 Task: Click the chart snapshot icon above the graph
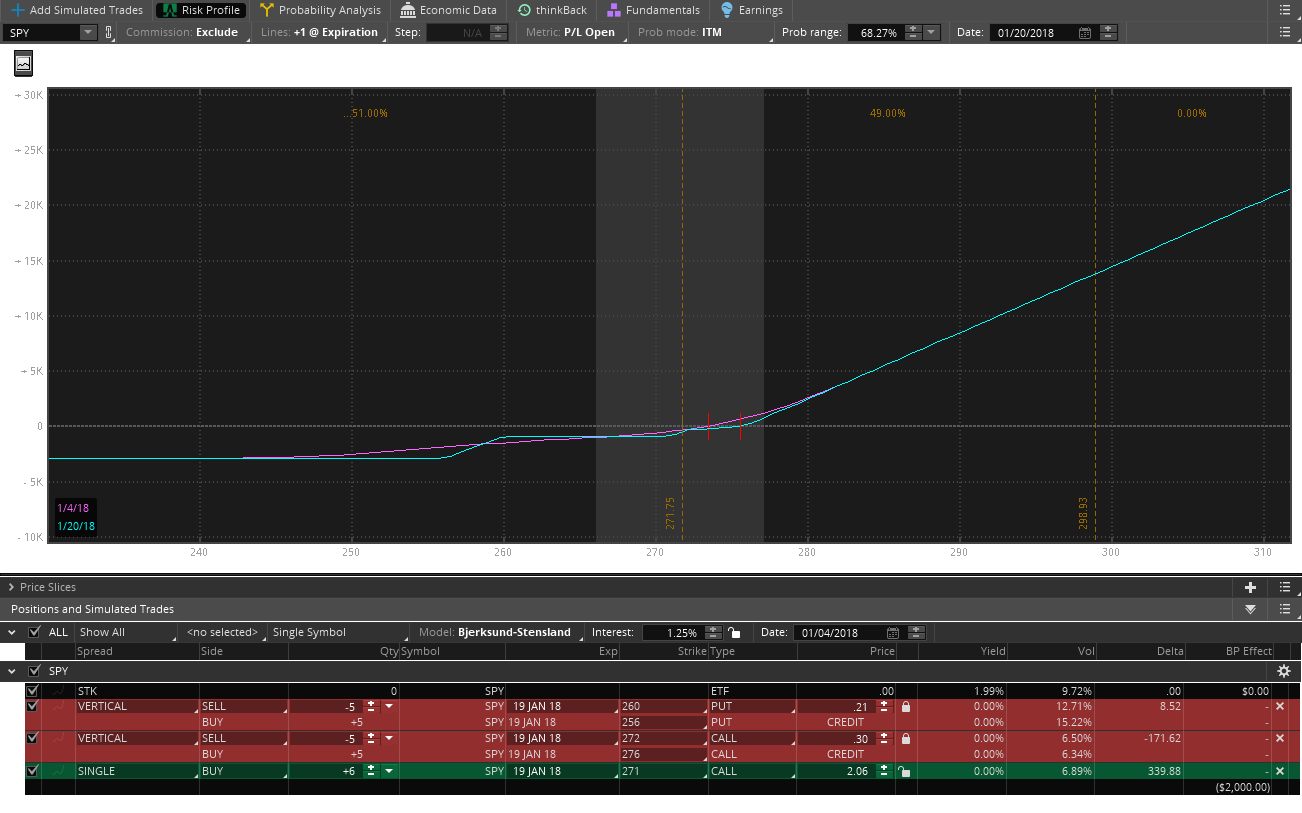23,63
